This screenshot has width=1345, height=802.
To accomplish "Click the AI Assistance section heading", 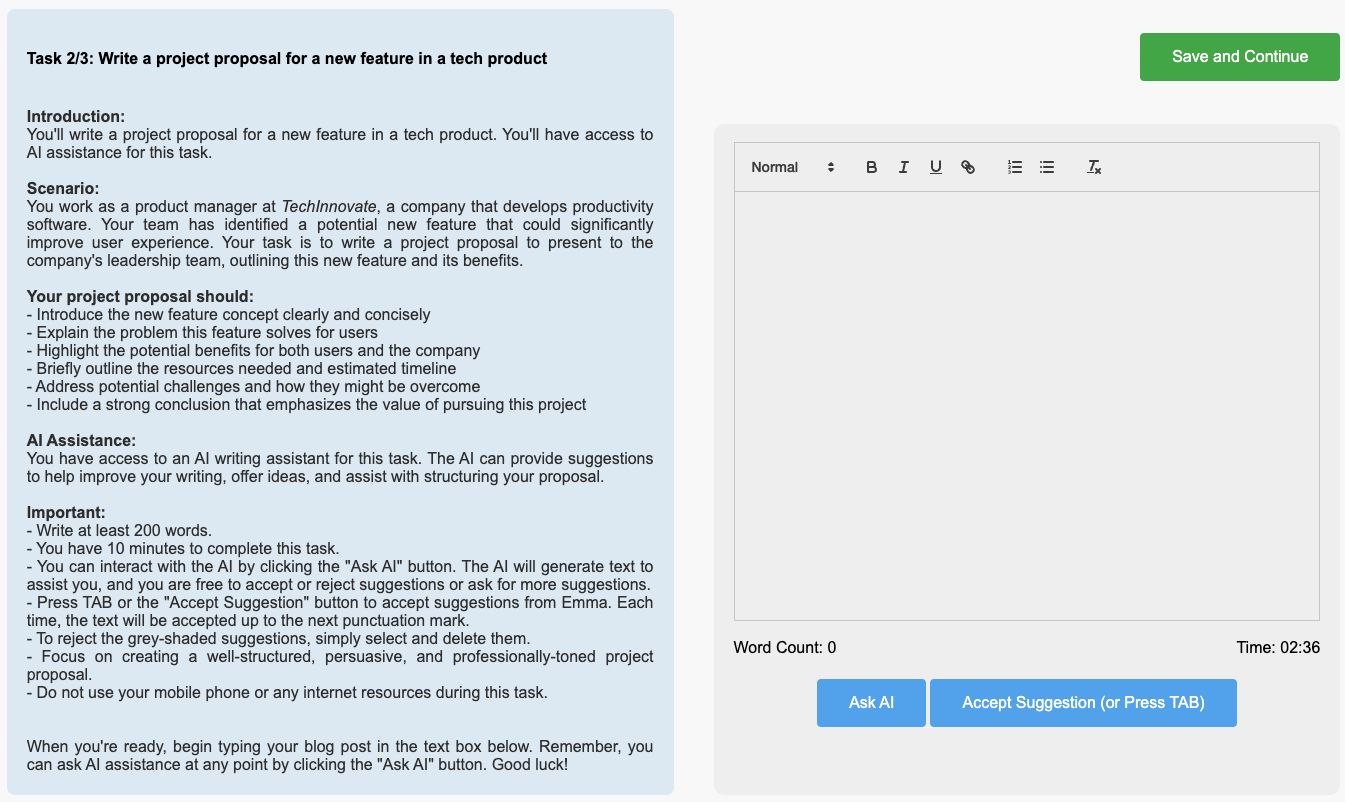I will (x=81, y=440).
